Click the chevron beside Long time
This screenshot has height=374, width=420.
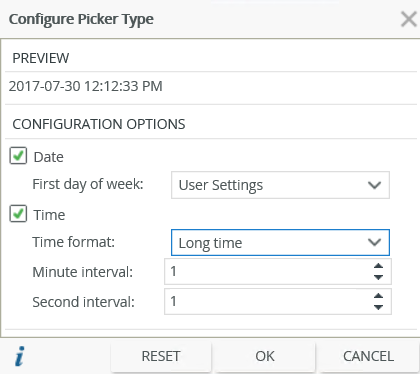[x=374, y=242]
